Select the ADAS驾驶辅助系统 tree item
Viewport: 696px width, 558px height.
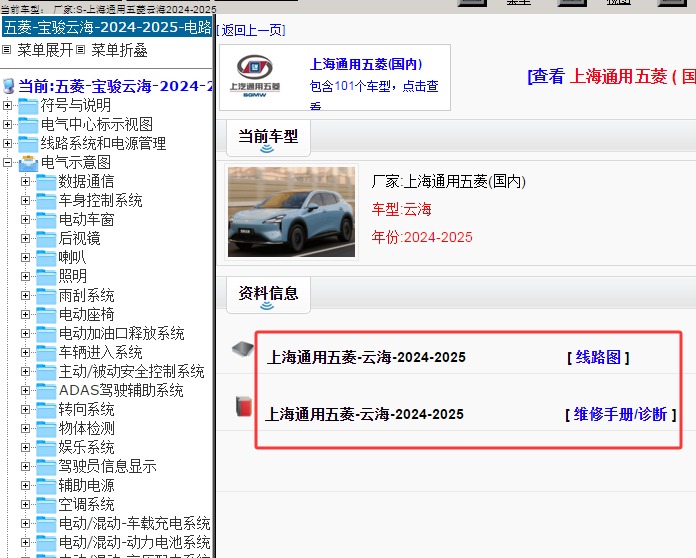pyautogui.click(x=121, y=391)
